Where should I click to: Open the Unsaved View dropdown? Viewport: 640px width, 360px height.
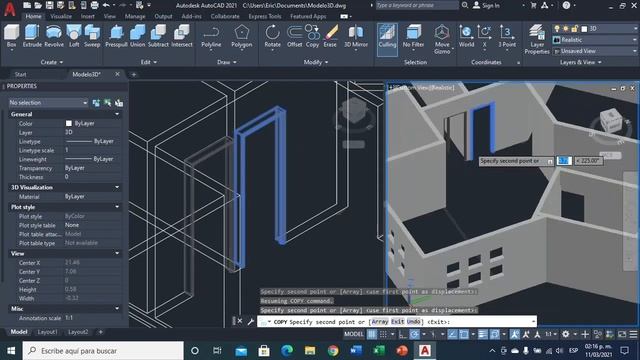tap(596, 51)
